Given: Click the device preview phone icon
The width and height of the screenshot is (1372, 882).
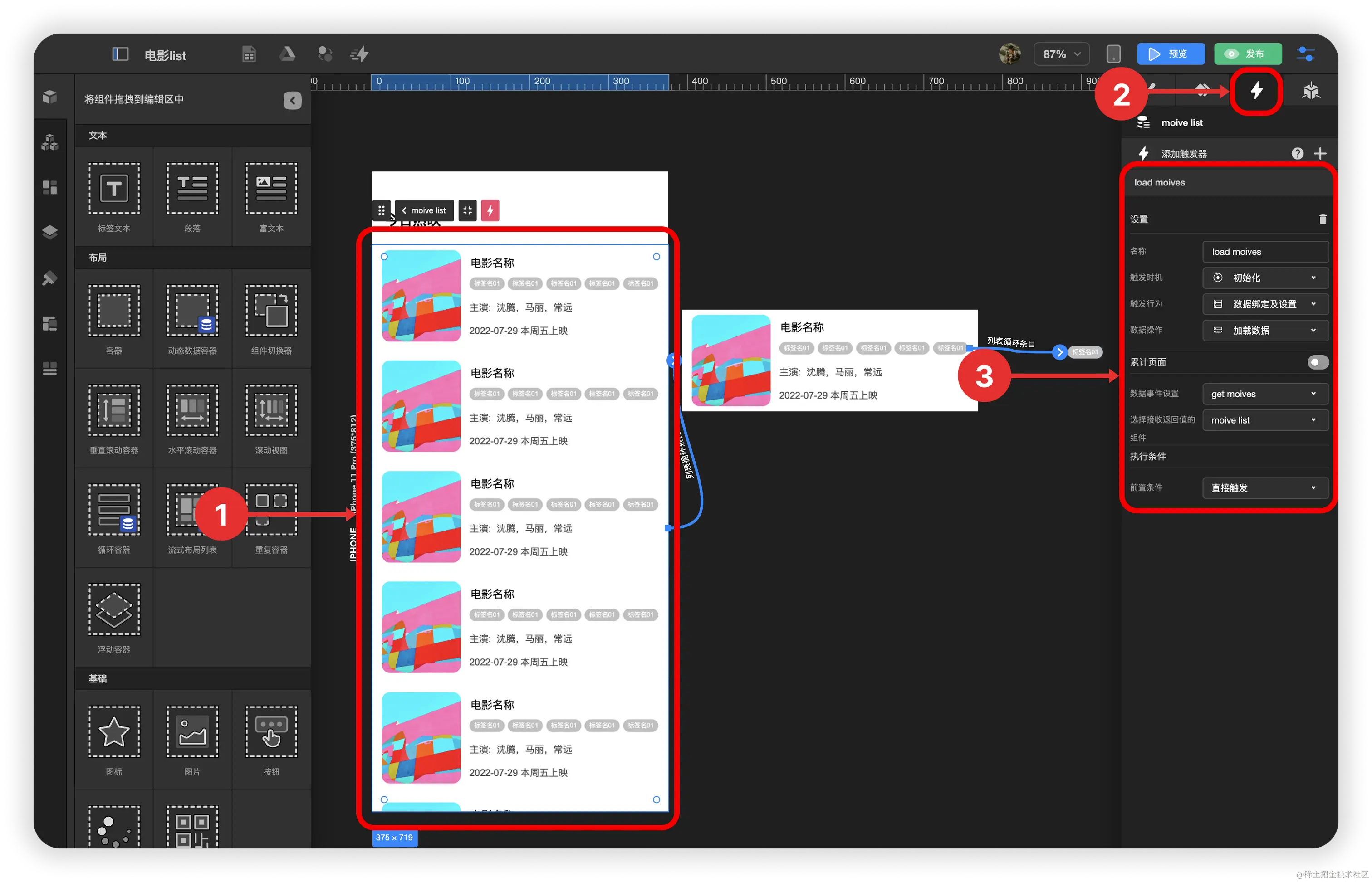Looking at the screenshot, I should 1113,54.
